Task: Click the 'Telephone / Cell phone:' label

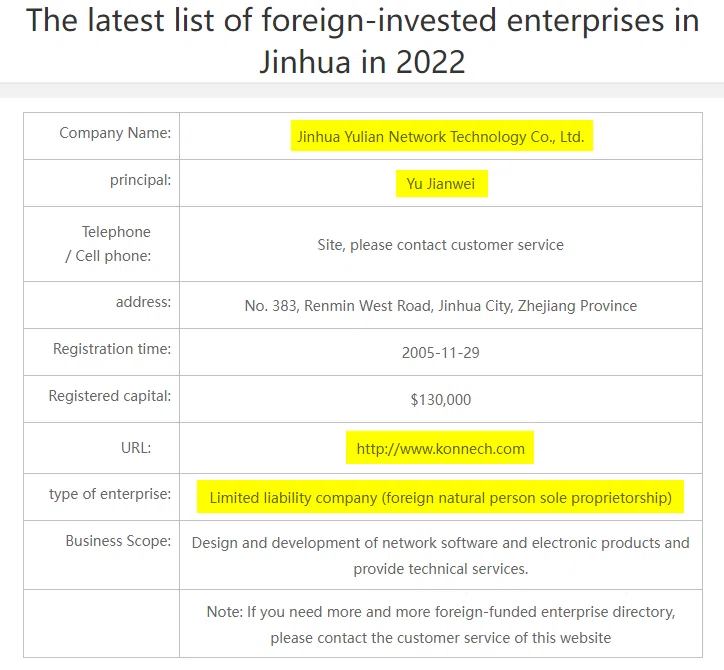Action: [109, 243]
